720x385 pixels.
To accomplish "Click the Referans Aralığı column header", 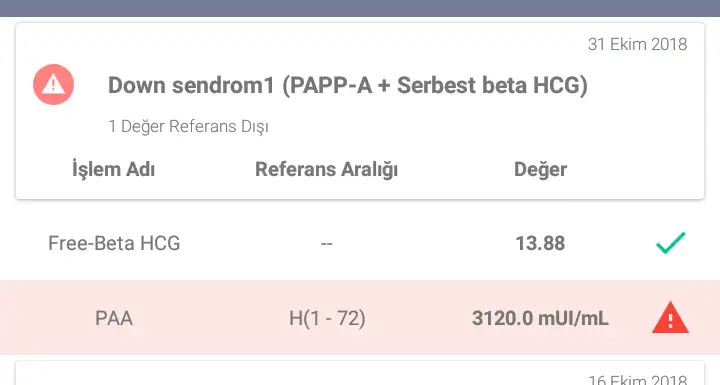I will tap(326, 169).
